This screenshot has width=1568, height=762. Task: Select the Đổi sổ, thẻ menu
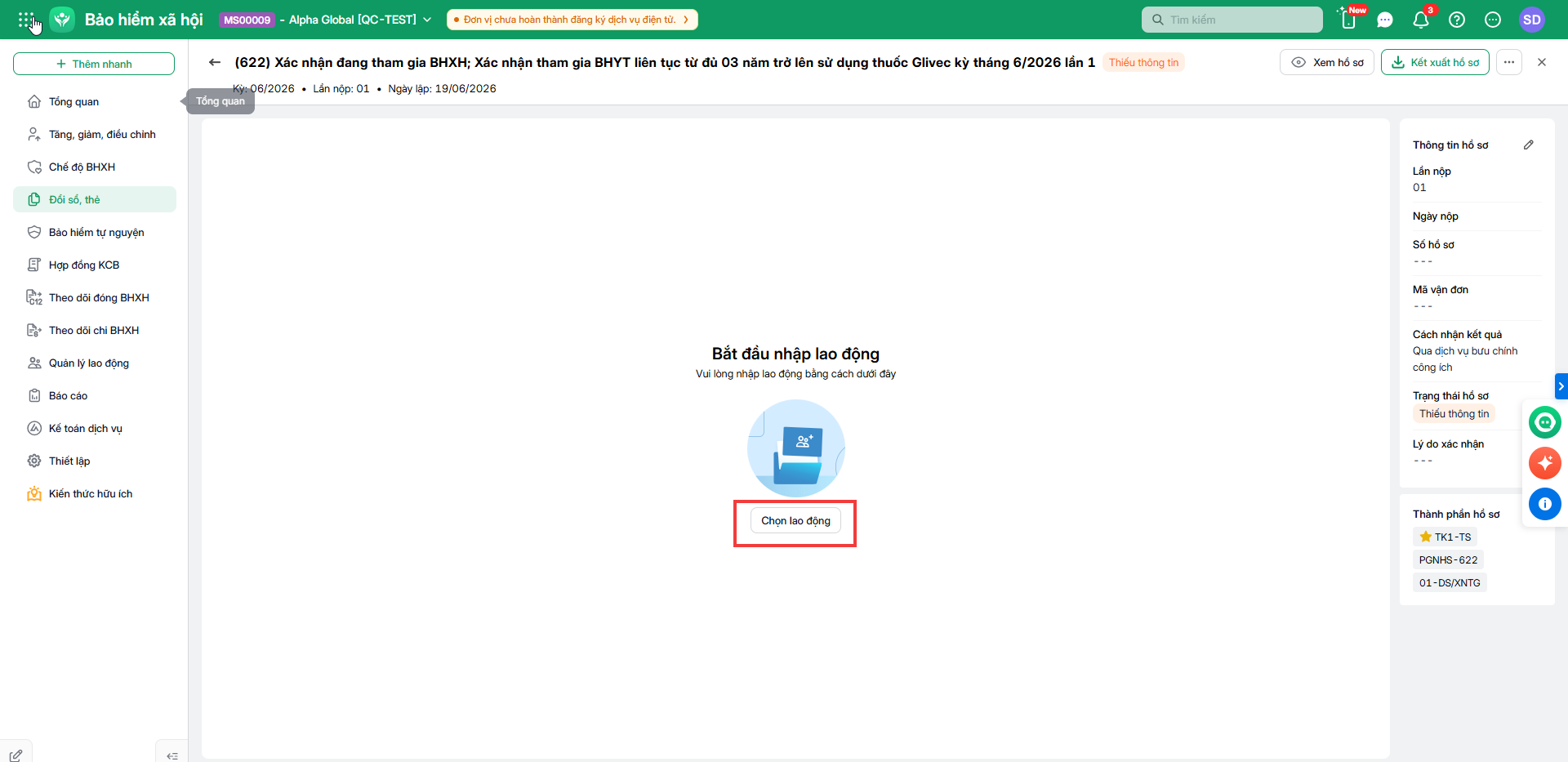[x=95, y=199]
